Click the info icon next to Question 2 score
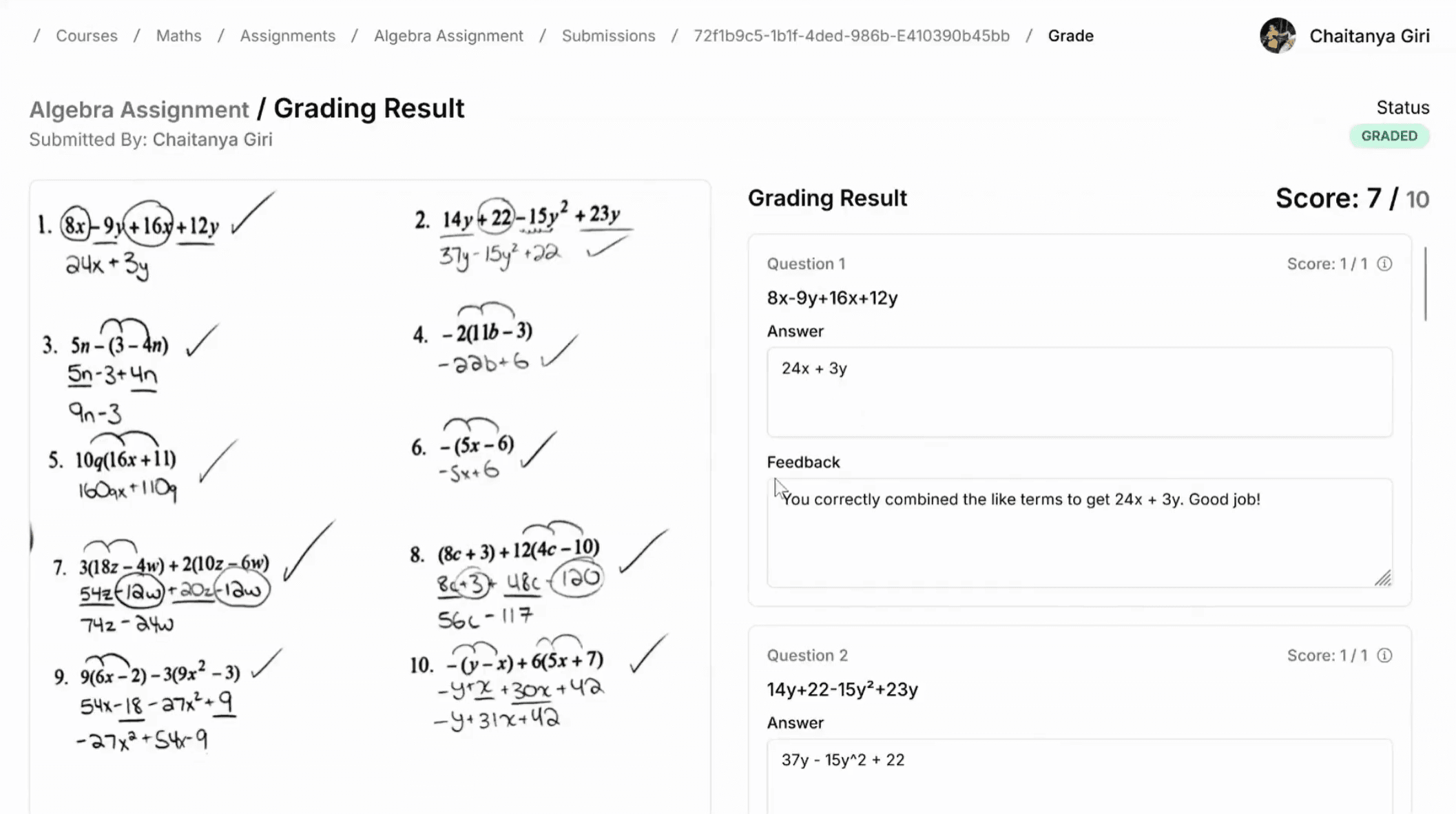 coord(1384,656)
